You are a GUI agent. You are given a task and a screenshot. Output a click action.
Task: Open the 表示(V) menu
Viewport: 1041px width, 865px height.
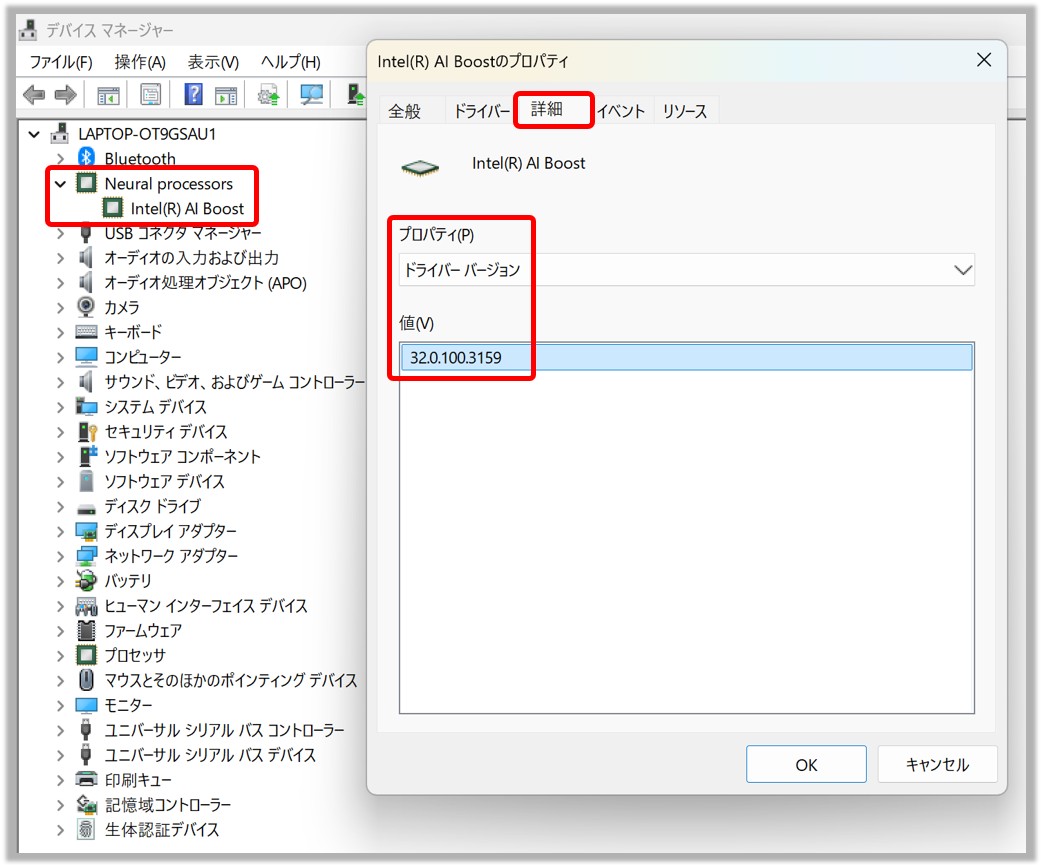pos(213,62)
